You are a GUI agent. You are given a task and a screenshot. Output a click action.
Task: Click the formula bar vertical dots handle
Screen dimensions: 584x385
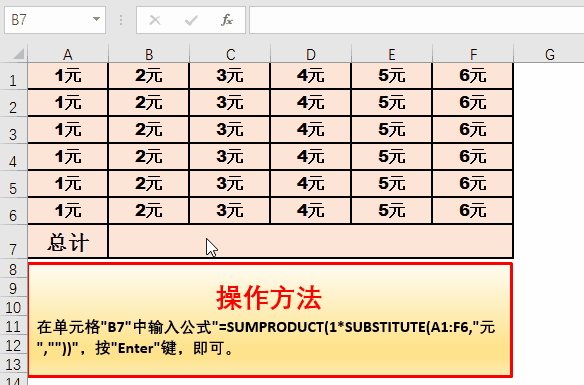coord(121,20)
